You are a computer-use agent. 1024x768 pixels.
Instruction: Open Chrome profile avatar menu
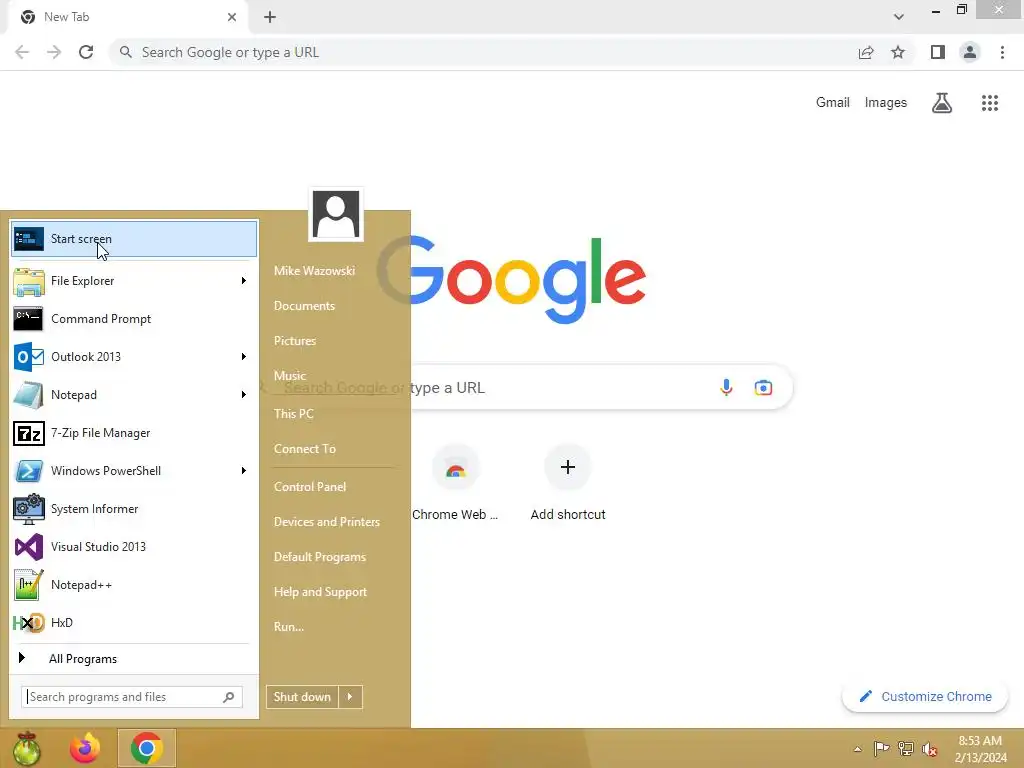(x=970, y=52)
